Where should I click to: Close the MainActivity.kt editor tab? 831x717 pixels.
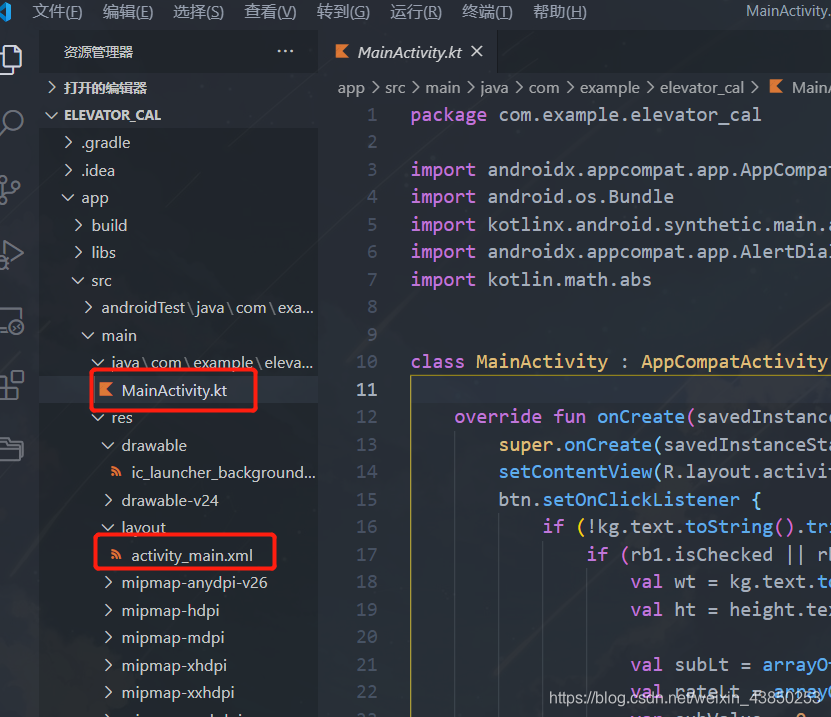click(477, 51)
